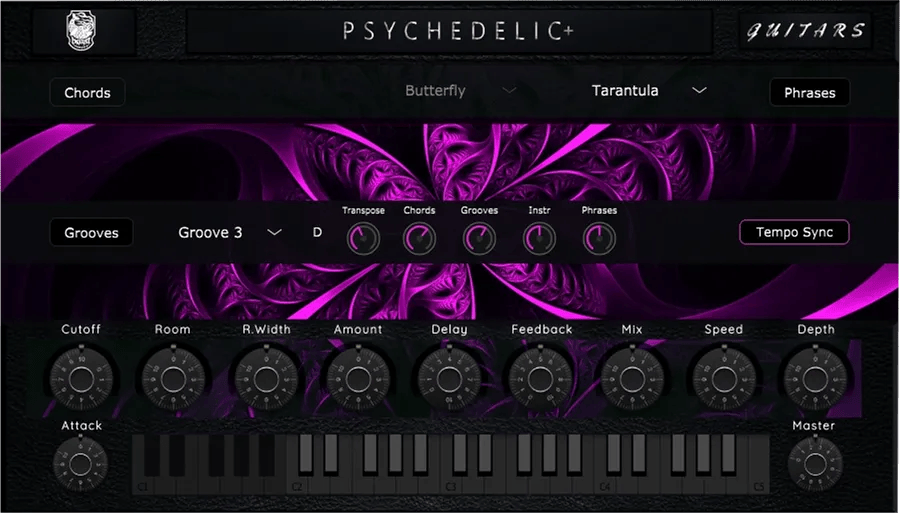Enable Tempo Sync
This screenshot has width=900, height=513.
coord(794,232)
